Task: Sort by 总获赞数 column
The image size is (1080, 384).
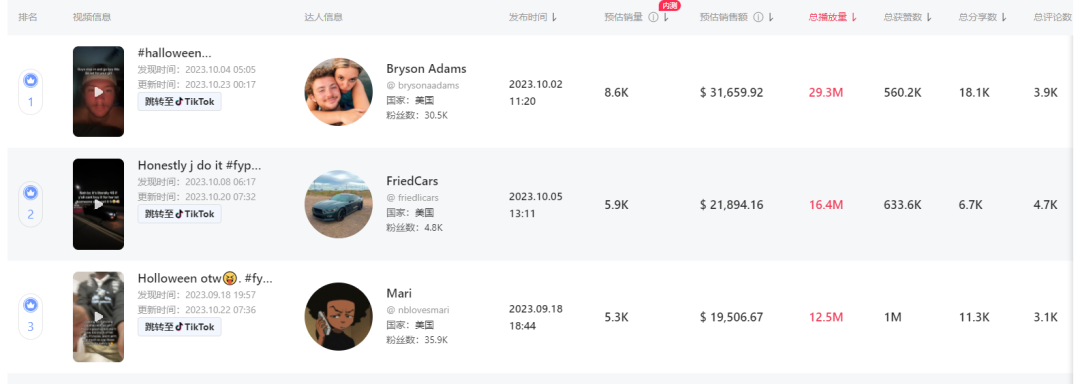Action: [908, 17]
